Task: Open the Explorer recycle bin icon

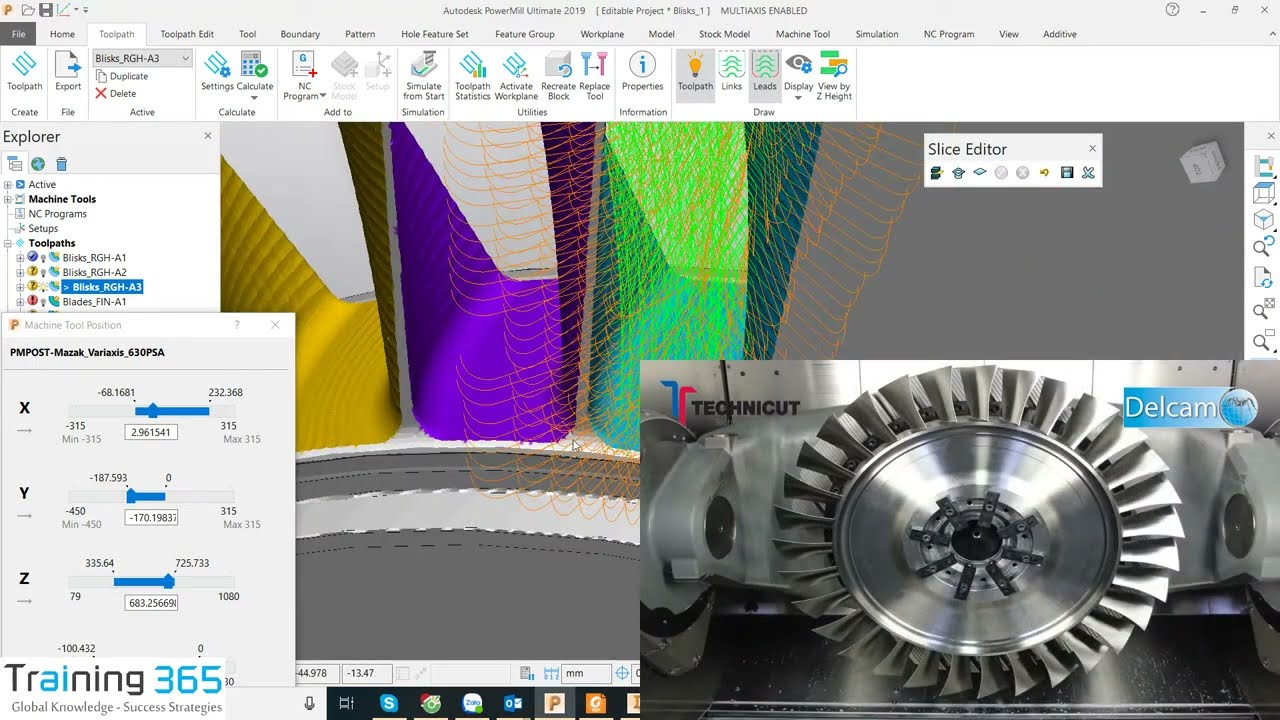Action: [61, 164]
